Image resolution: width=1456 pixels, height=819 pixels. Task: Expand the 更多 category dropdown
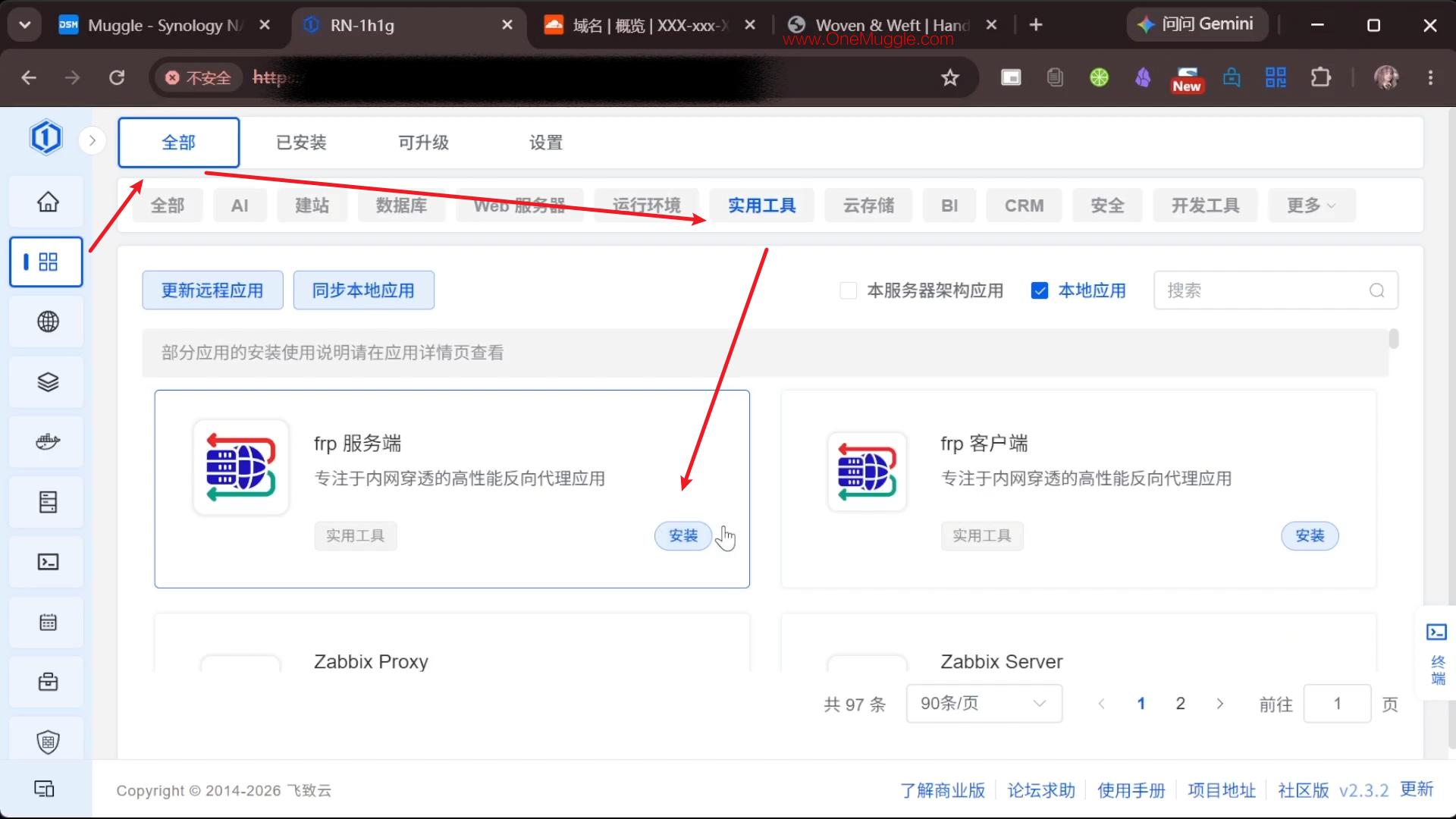pyautogui.click(x=1311, y=206)
